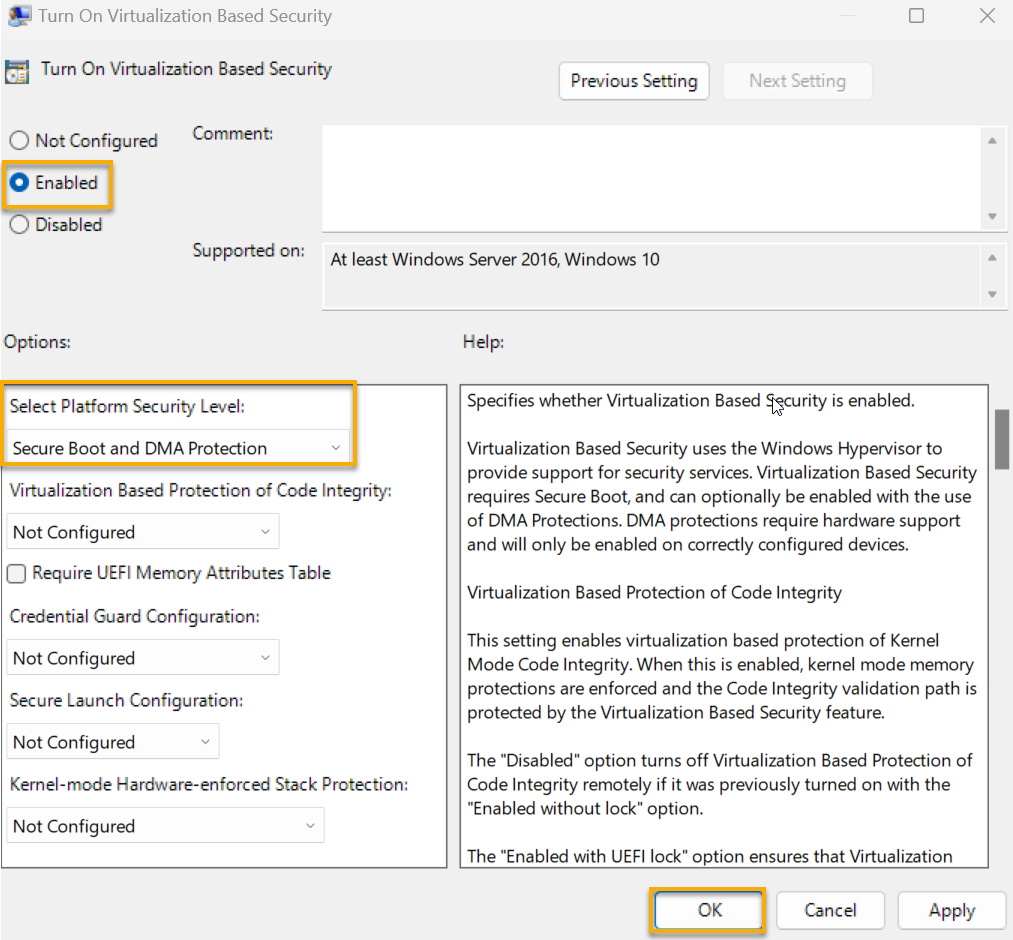Click the Group Policy setting icon in title bar
The width and height of the screenshot is (1013, 940).
point(20,16)
